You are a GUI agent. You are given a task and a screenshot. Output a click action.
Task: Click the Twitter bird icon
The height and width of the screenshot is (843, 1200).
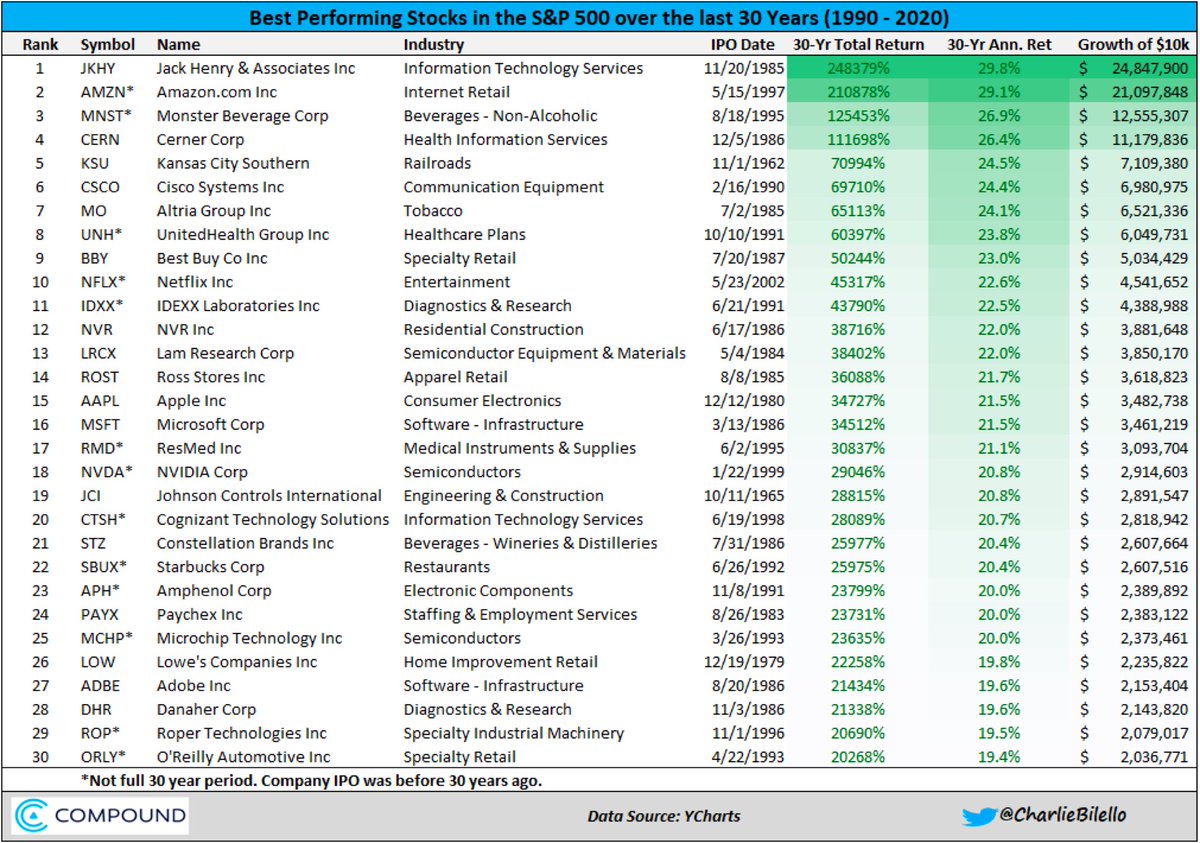979,816
